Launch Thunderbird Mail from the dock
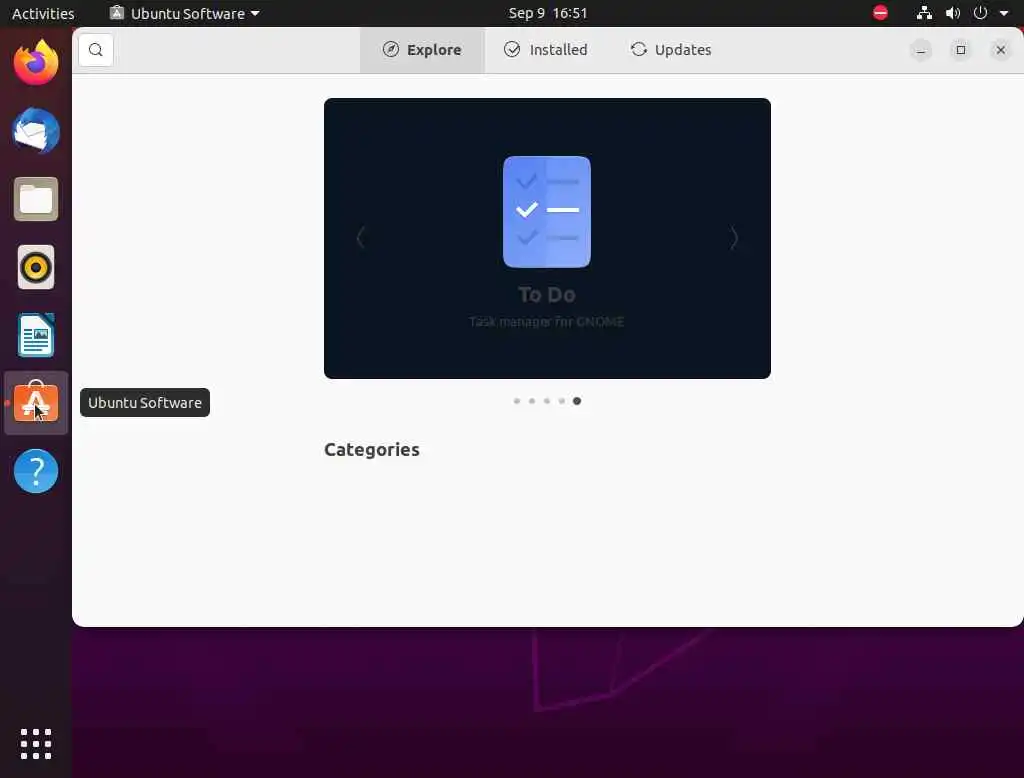 coord(36,131)
